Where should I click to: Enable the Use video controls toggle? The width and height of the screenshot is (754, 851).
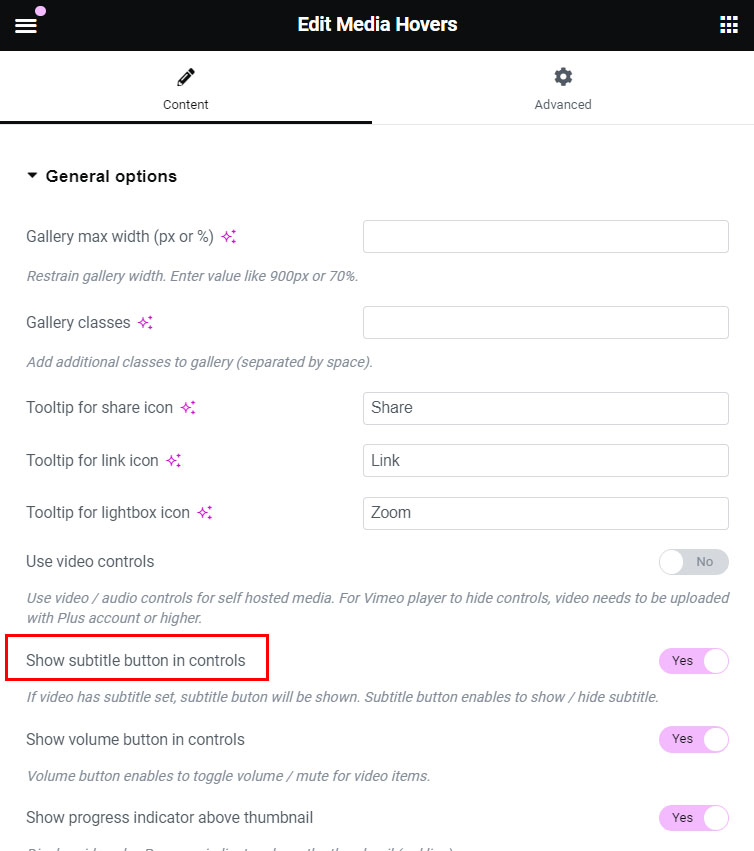pyautogui.click(x=693, y=562)
